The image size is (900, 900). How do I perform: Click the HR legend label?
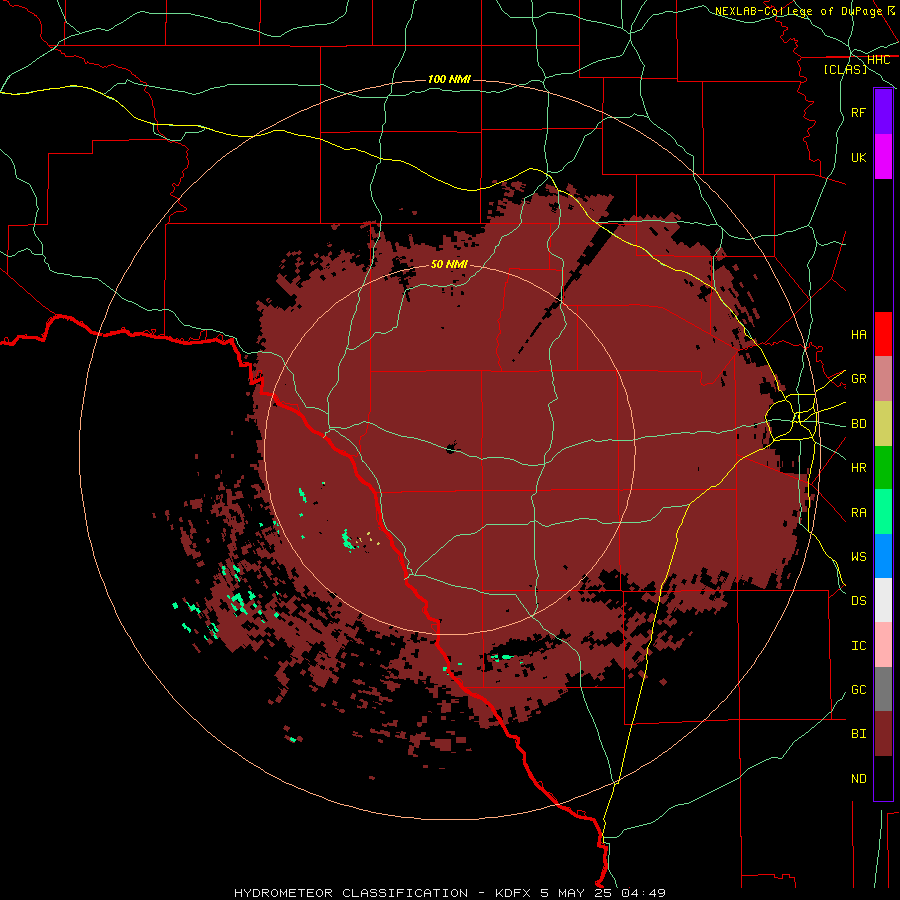859,468
